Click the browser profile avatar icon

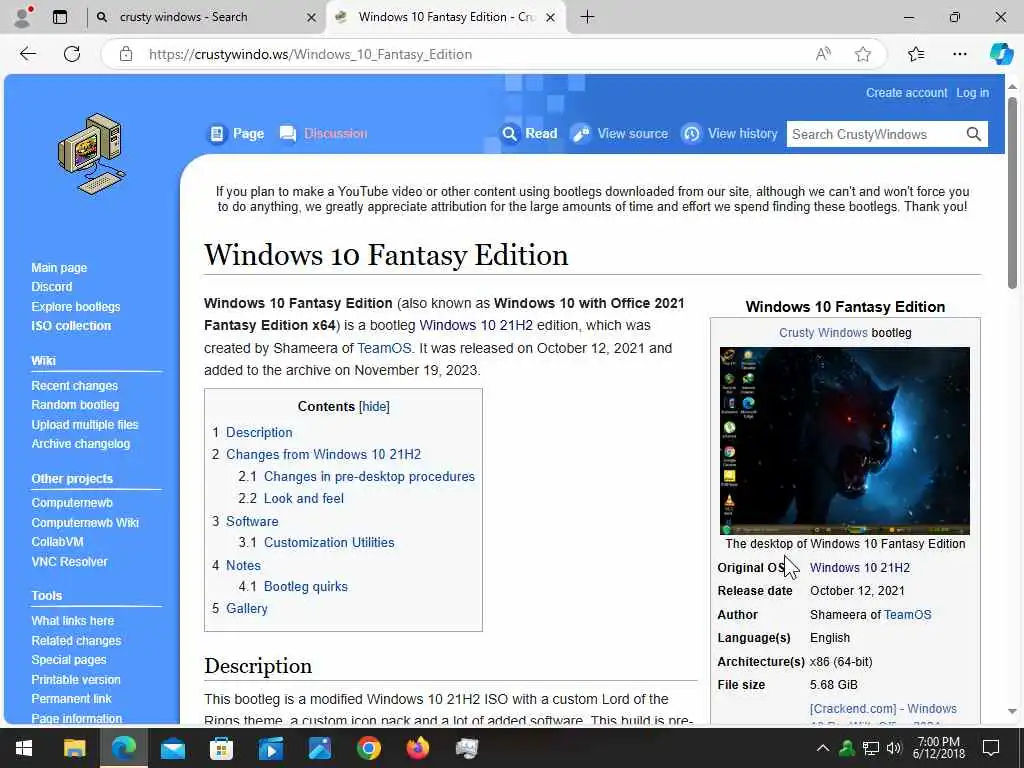coord(22,17)
